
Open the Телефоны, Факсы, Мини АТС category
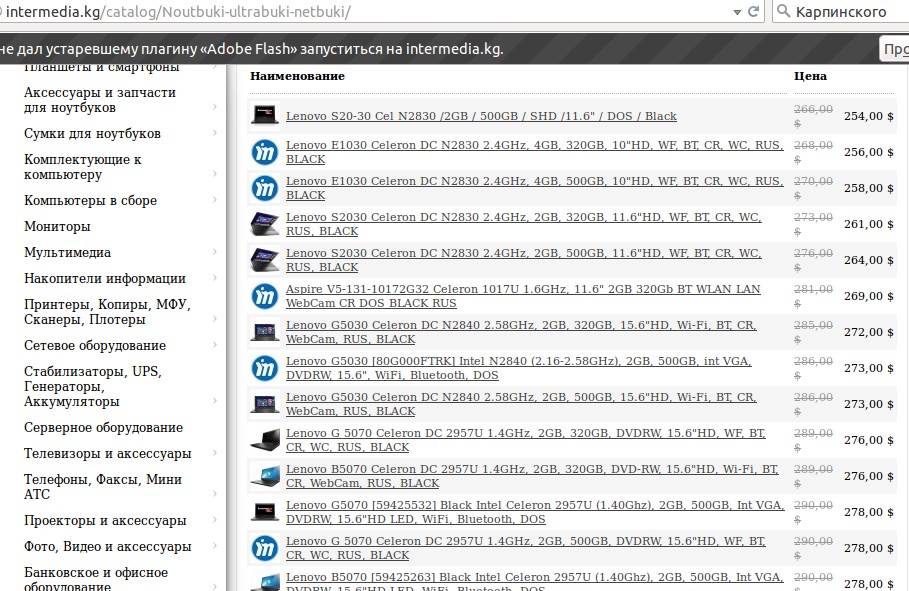coord(103,487)
